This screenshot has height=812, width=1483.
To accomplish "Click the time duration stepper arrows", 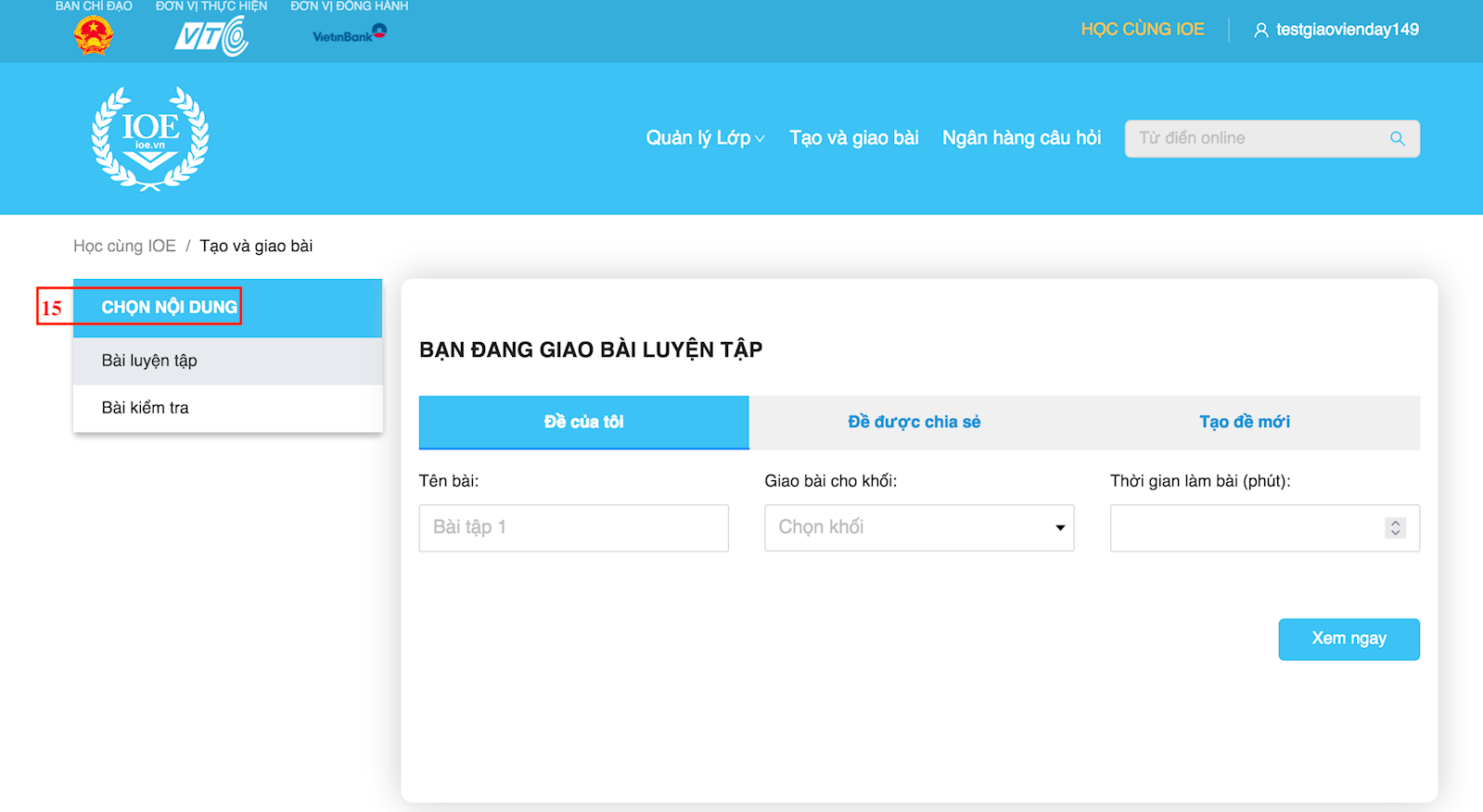I will (1395, 527).
